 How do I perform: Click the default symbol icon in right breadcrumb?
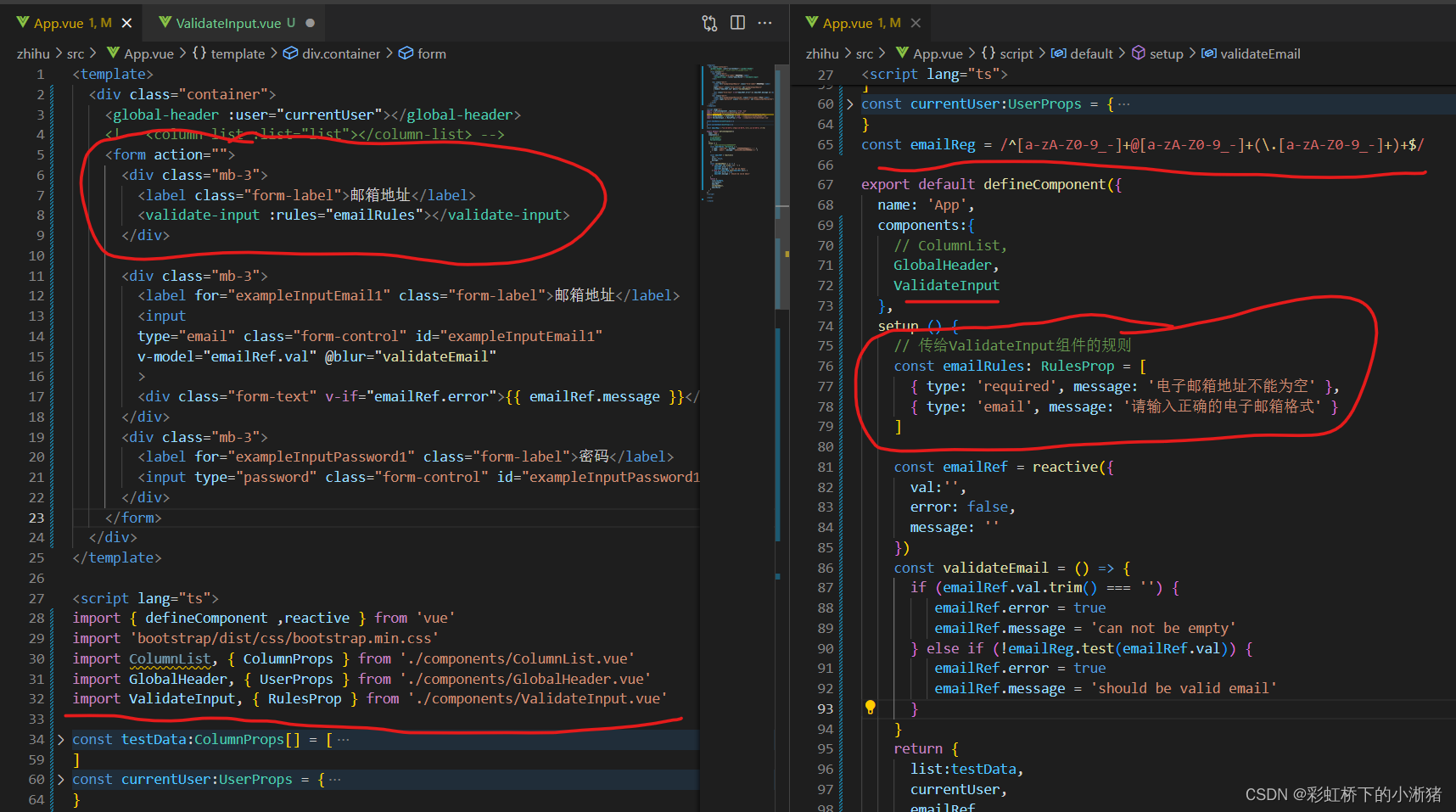(1060, 53)
